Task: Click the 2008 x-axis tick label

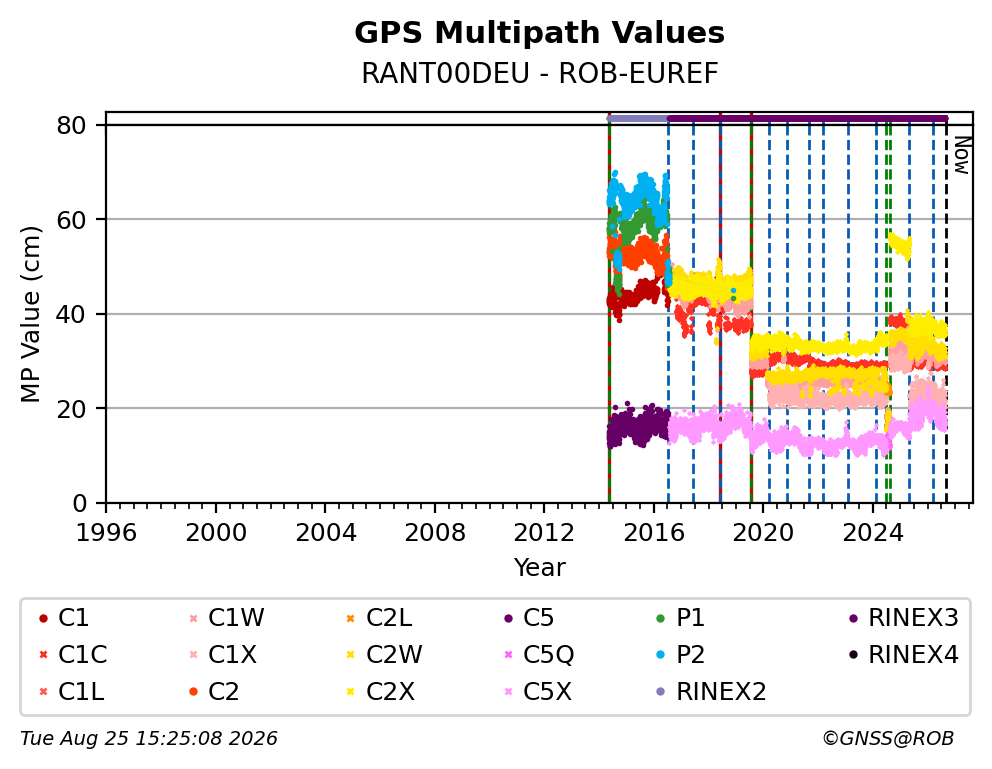Action: 435,533
